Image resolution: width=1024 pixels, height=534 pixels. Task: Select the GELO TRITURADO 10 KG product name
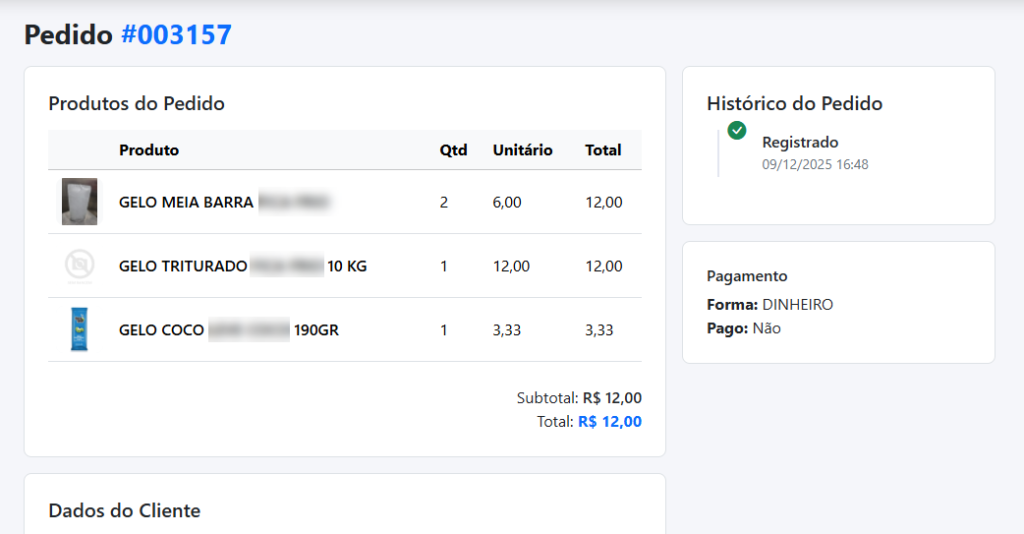click(x=242, y=266)
